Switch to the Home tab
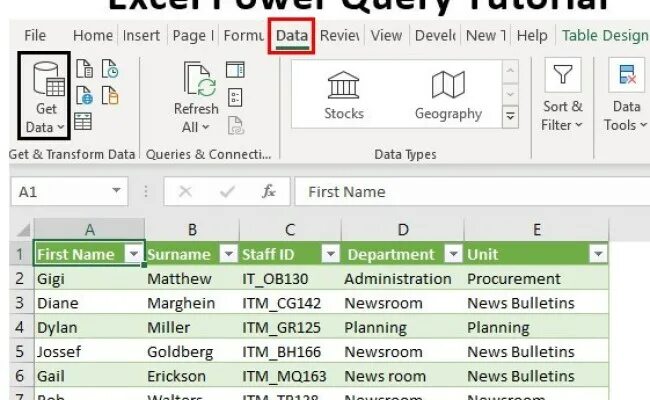 point(93,36)
